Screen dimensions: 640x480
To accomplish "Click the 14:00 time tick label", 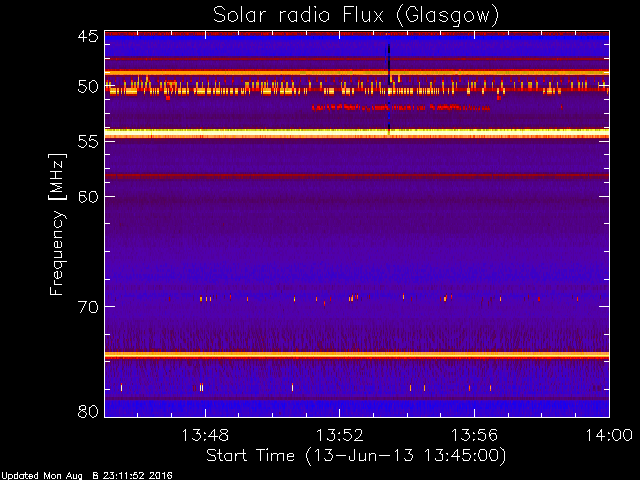I will click(609, 435).
